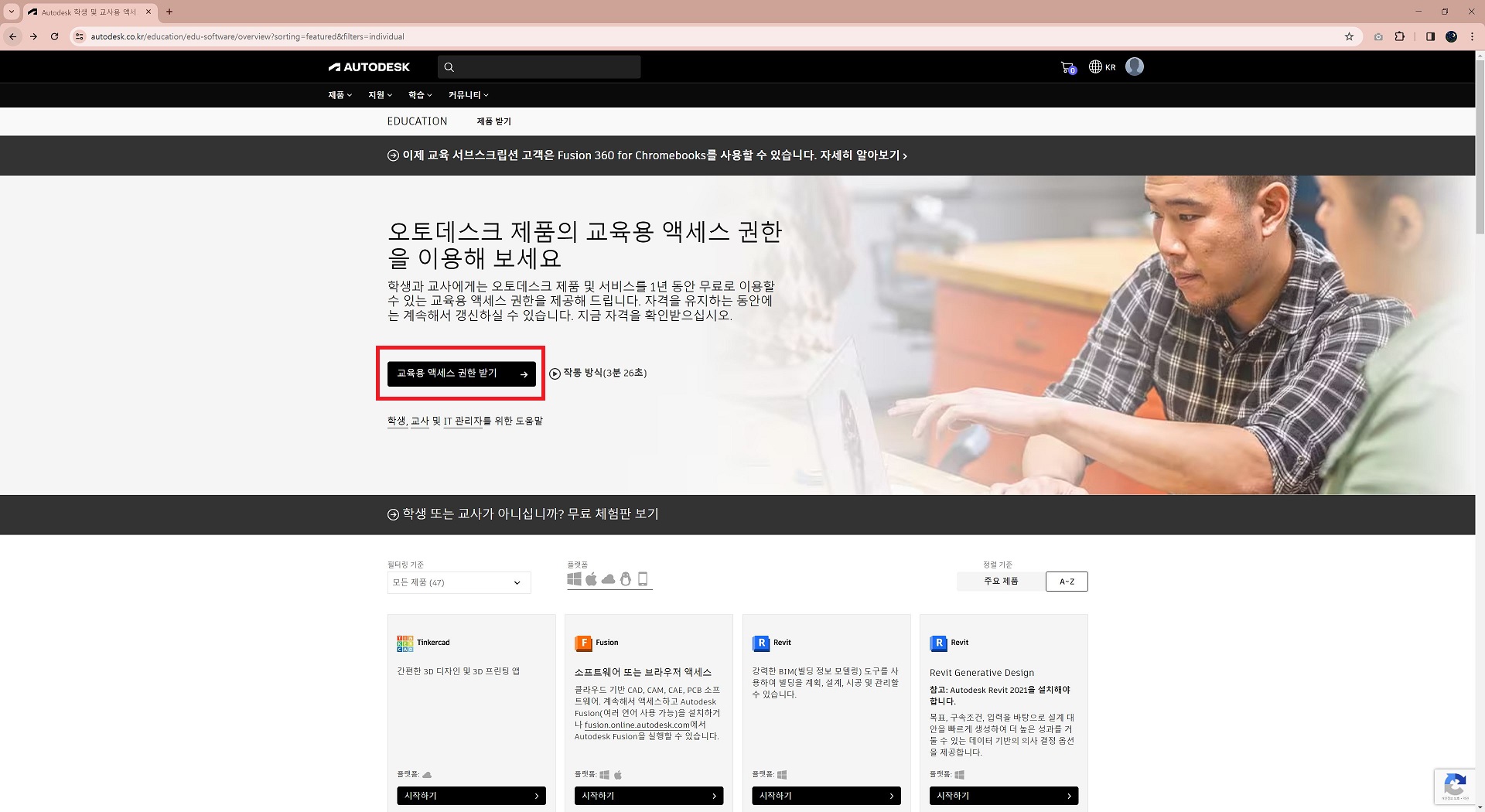Screen dimensions: 1485x812
Task: Expand the 지원 navigation menu
Action: (380, 95)
